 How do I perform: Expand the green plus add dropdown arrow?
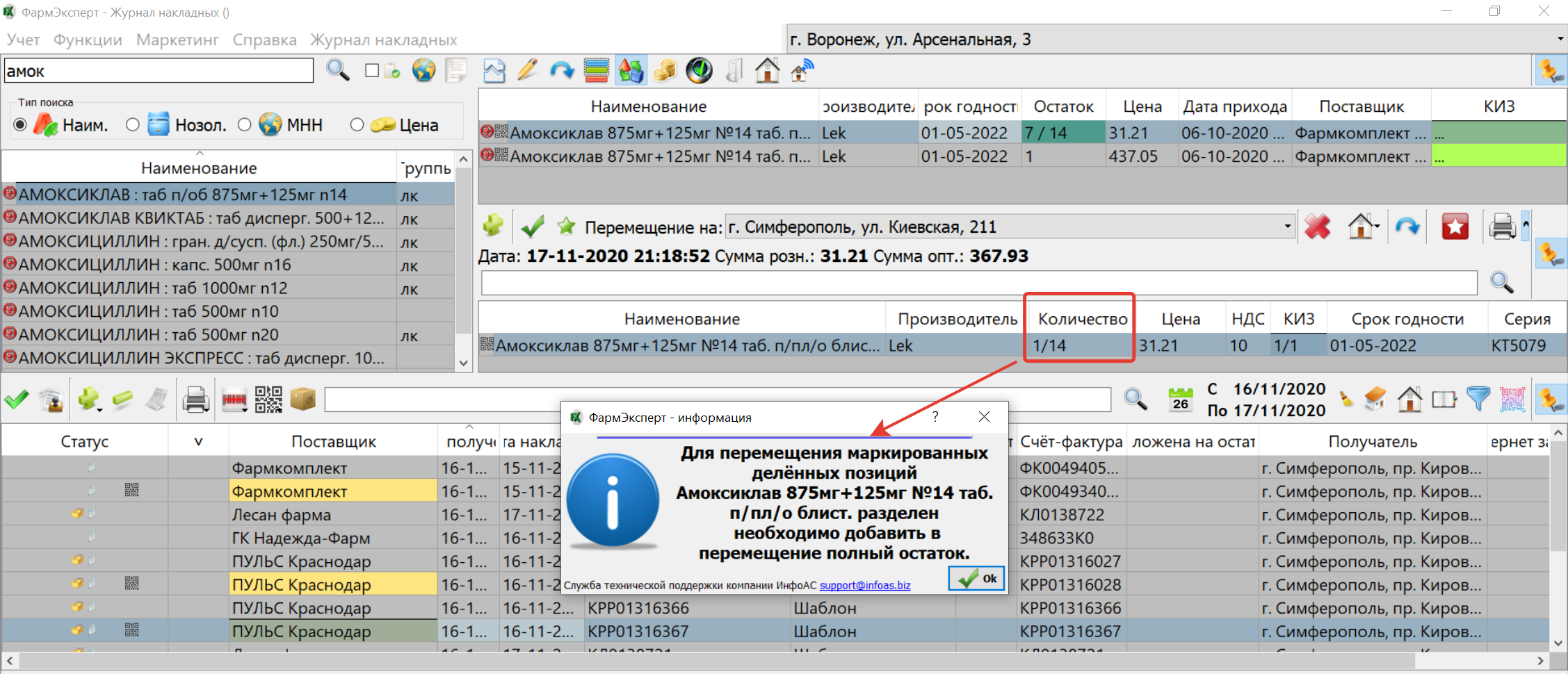pos(100,409)
